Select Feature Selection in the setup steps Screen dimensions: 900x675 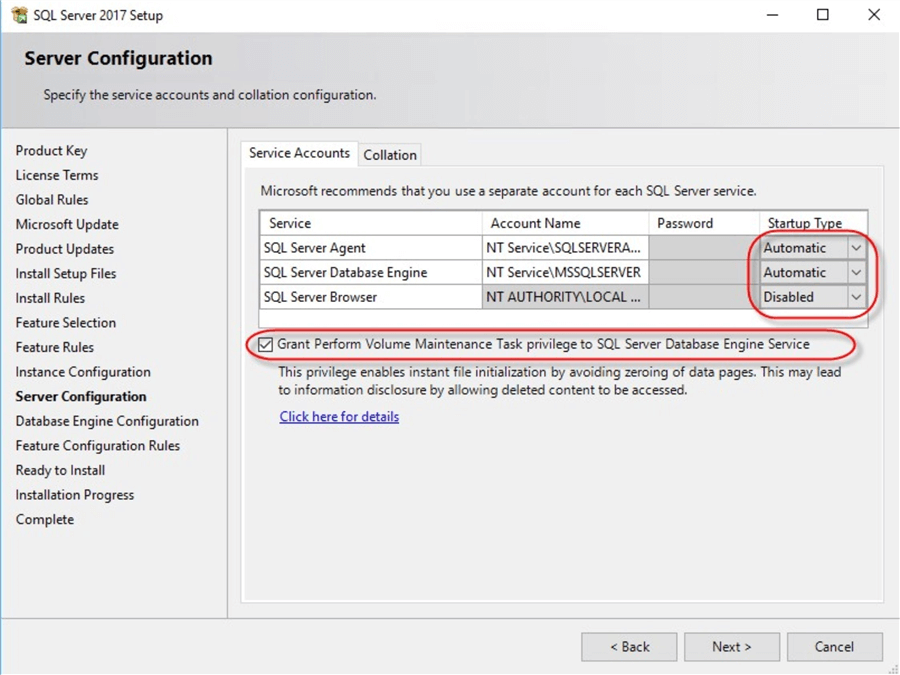66,323
